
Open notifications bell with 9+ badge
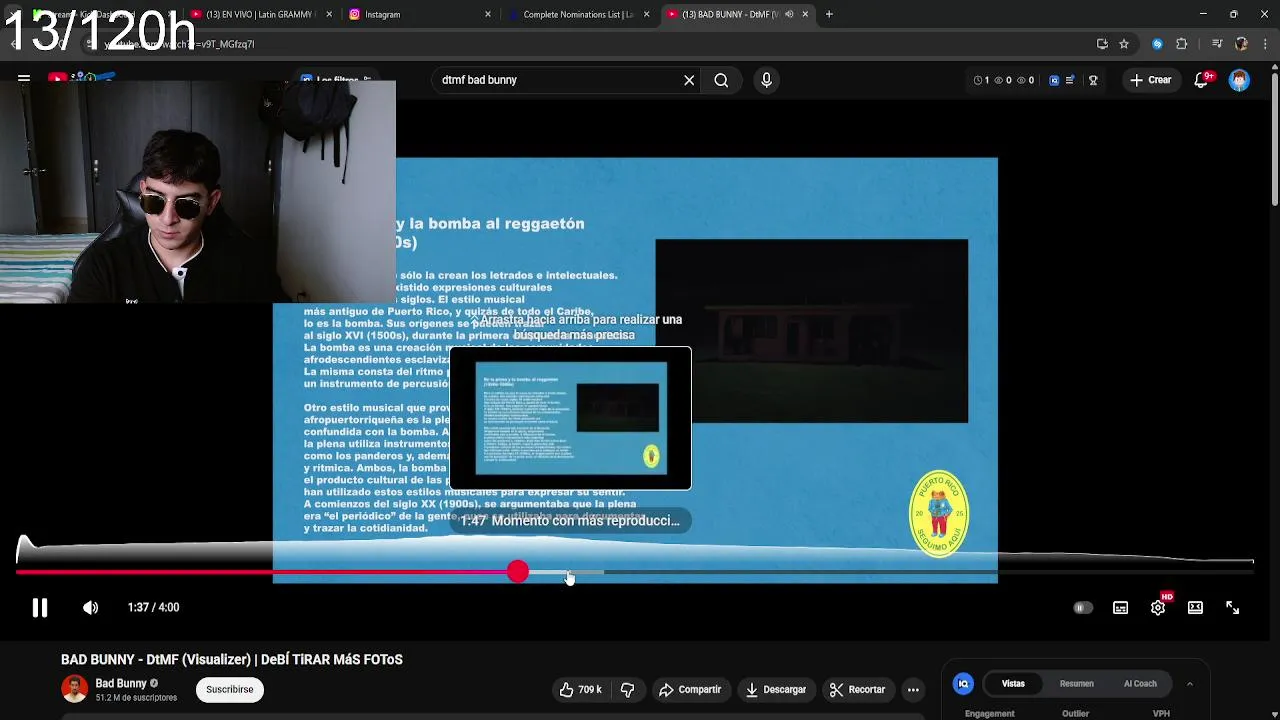(x=1202, y=80)
